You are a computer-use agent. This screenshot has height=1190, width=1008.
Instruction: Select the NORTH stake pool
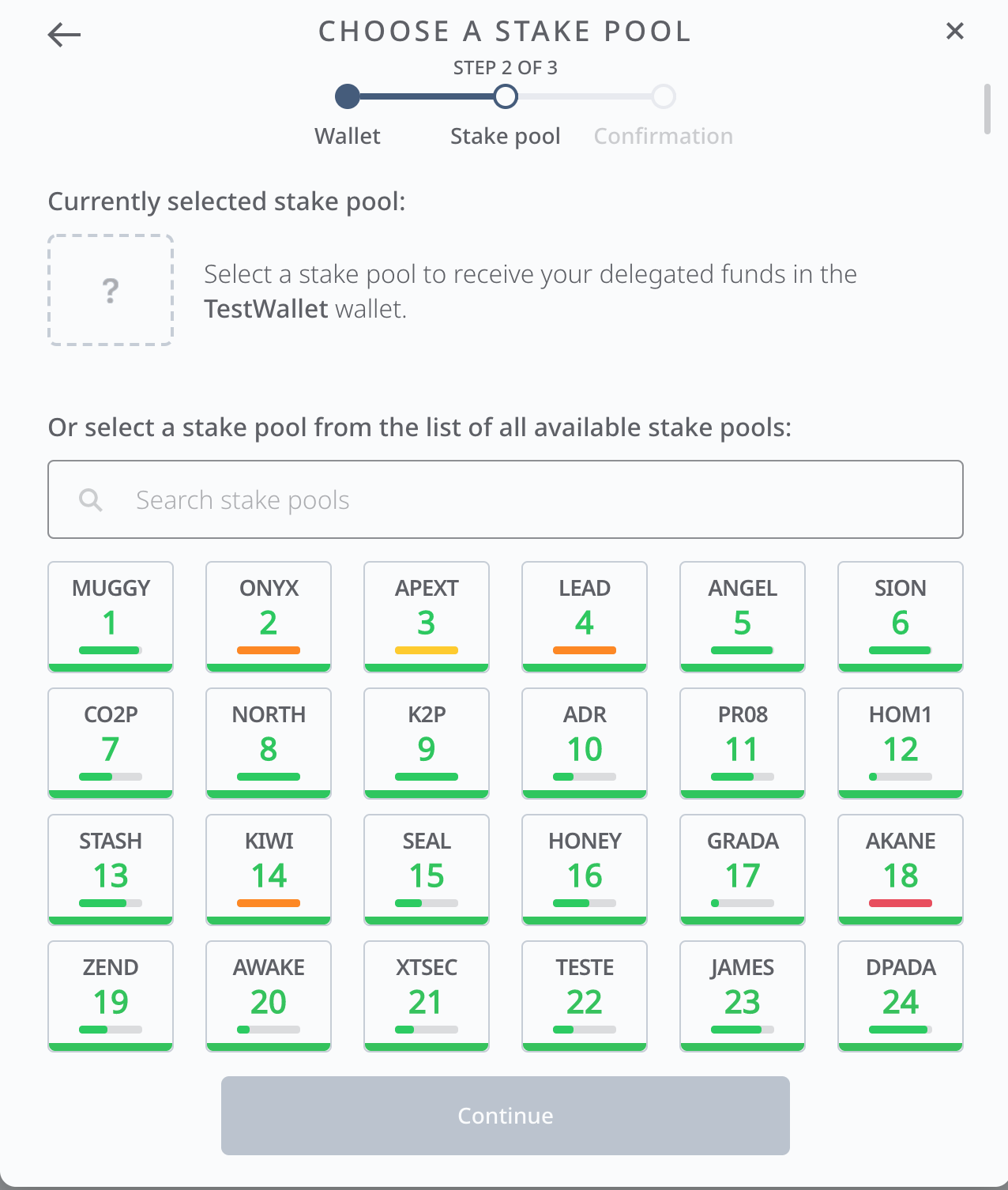(269, 743)
